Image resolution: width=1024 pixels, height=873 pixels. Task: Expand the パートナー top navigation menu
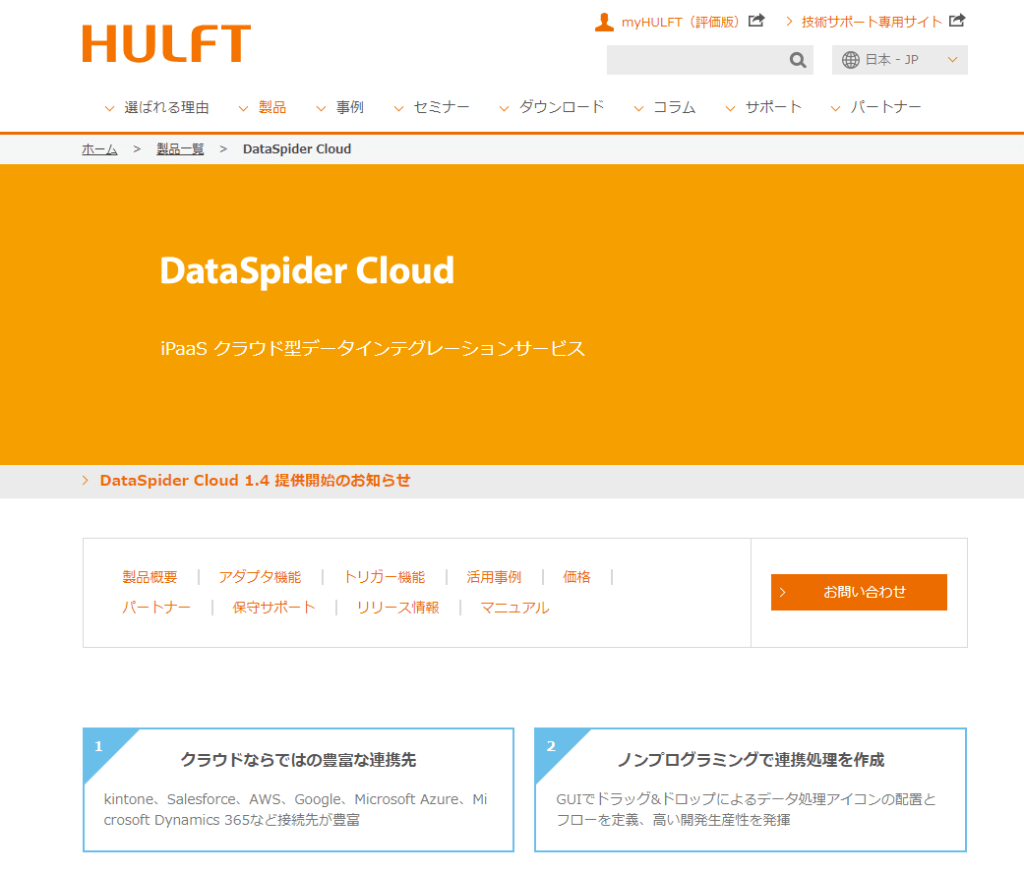pyautogui.click(x=876, y=107)
